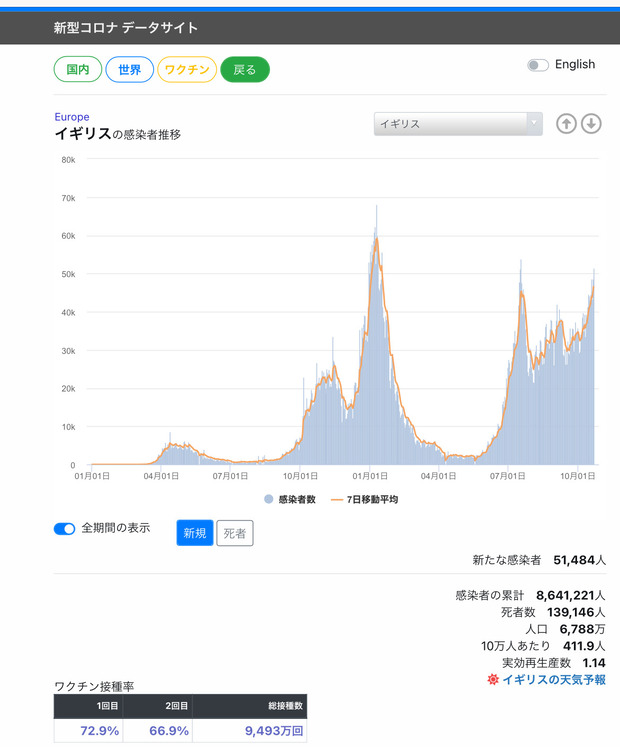Click the 6,788万 population value
The width and height of the screenshot is (620, 747).
tap(582, 629)
